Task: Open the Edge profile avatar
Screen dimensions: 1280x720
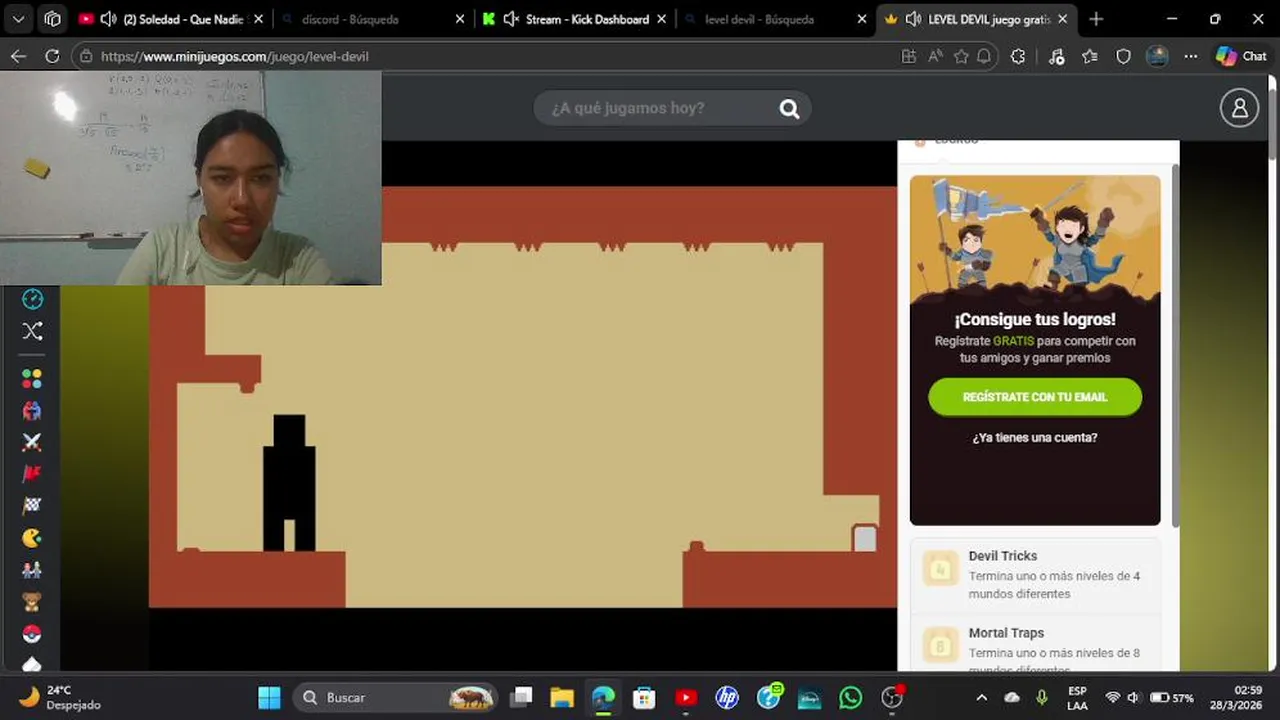Action: [x=1157, y=57]
